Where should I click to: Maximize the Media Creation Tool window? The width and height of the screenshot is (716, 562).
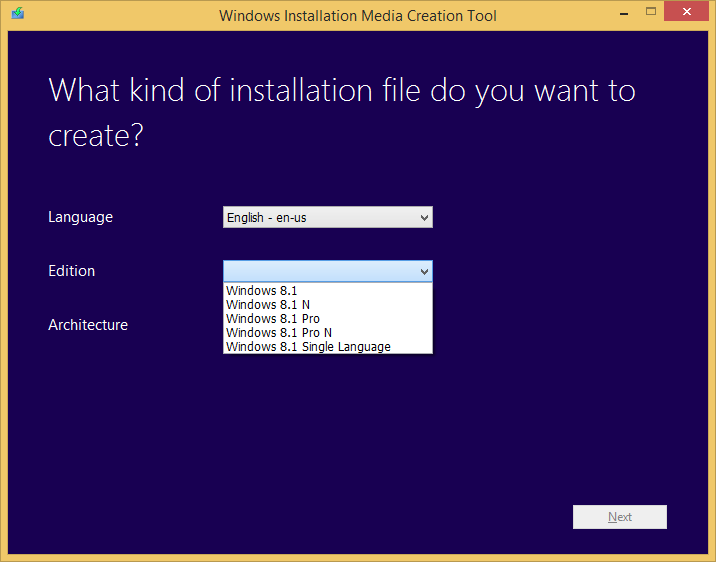point(651,13)
